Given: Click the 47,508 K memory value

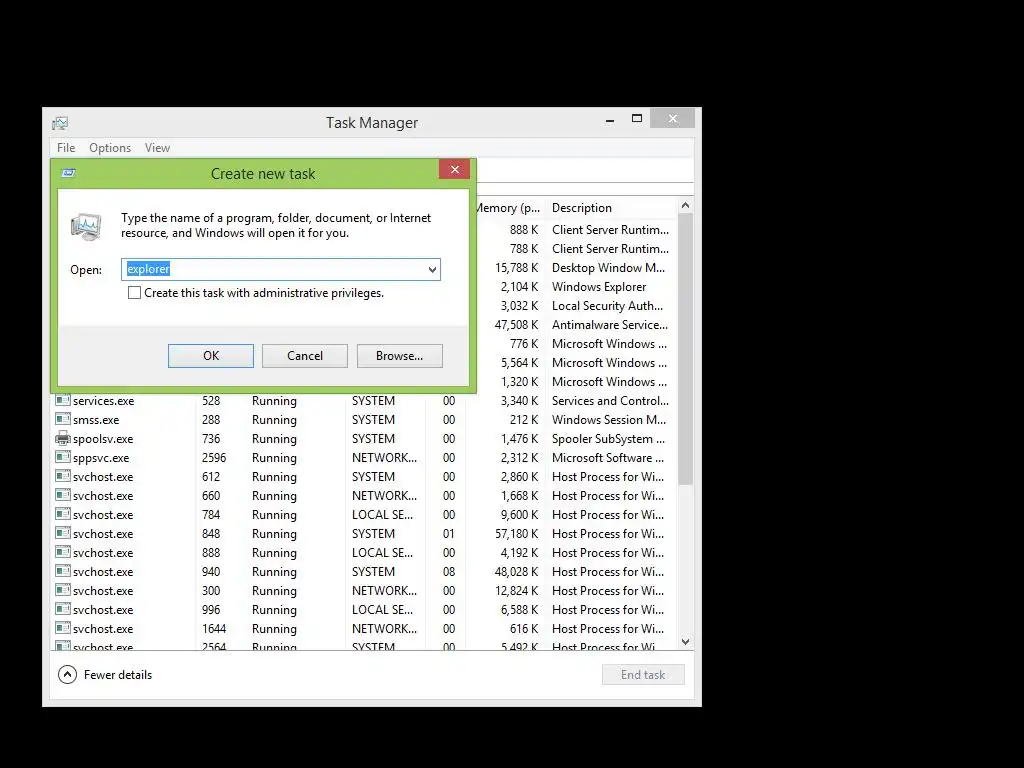Looking at the screenshot, I should pos(517,325).
